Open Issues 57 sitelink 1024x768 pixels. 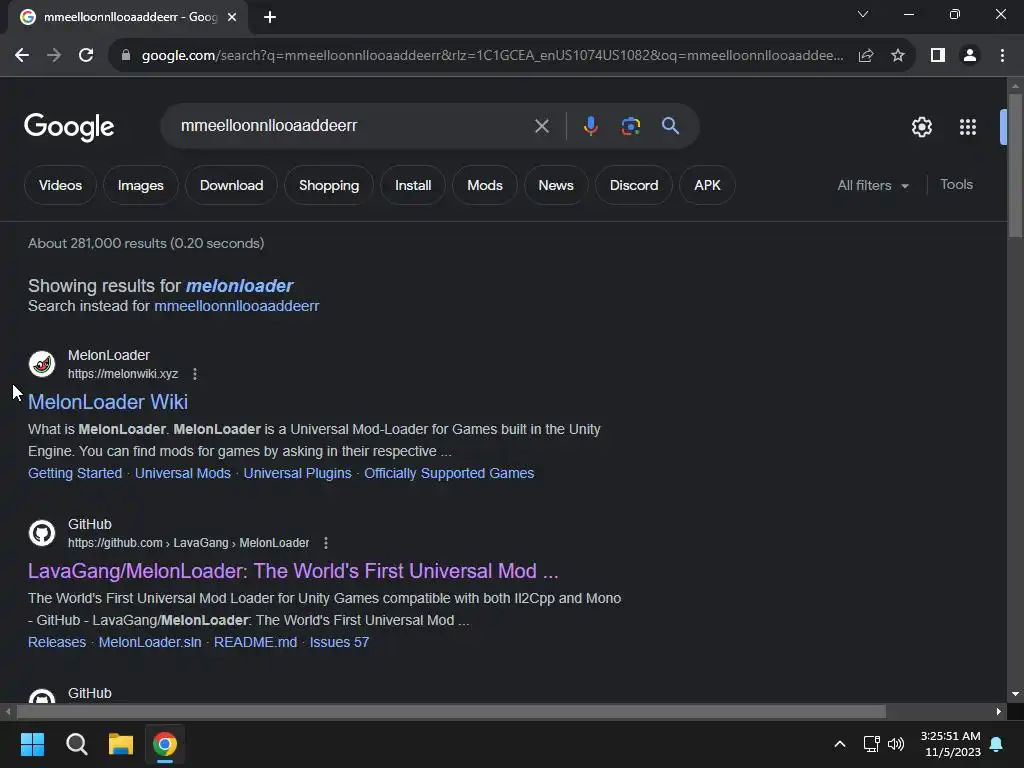click(339, 643)
